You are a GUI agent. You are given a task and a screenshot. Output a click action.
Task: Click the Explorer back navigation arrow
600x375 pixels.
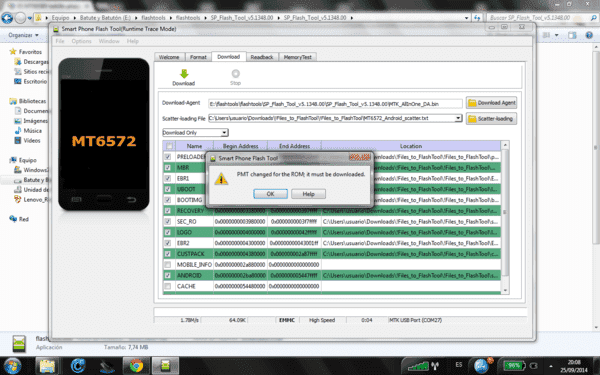tap(7, 18)
